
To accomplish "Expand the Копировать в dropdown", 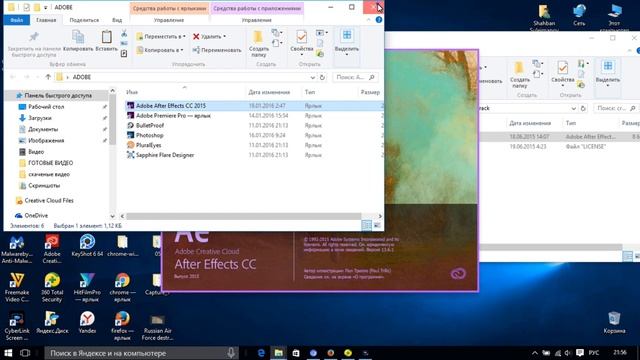I will point(182,50).
